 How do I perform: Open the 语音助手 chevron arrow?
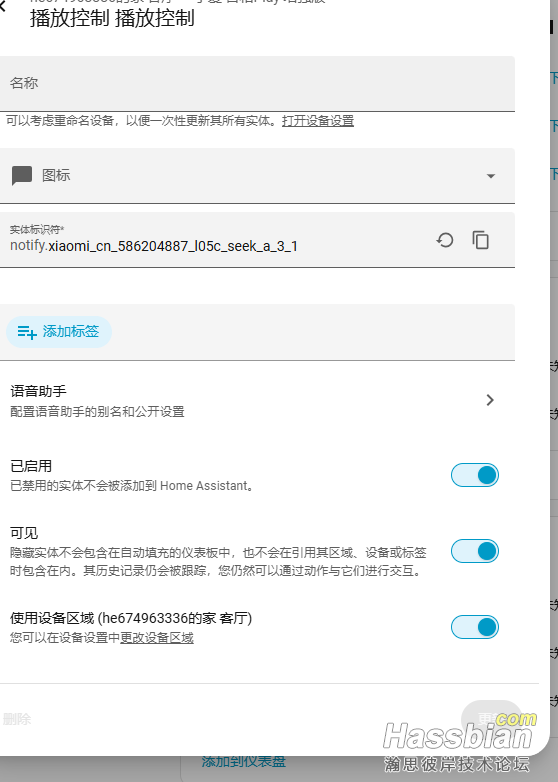click(490, 400)
